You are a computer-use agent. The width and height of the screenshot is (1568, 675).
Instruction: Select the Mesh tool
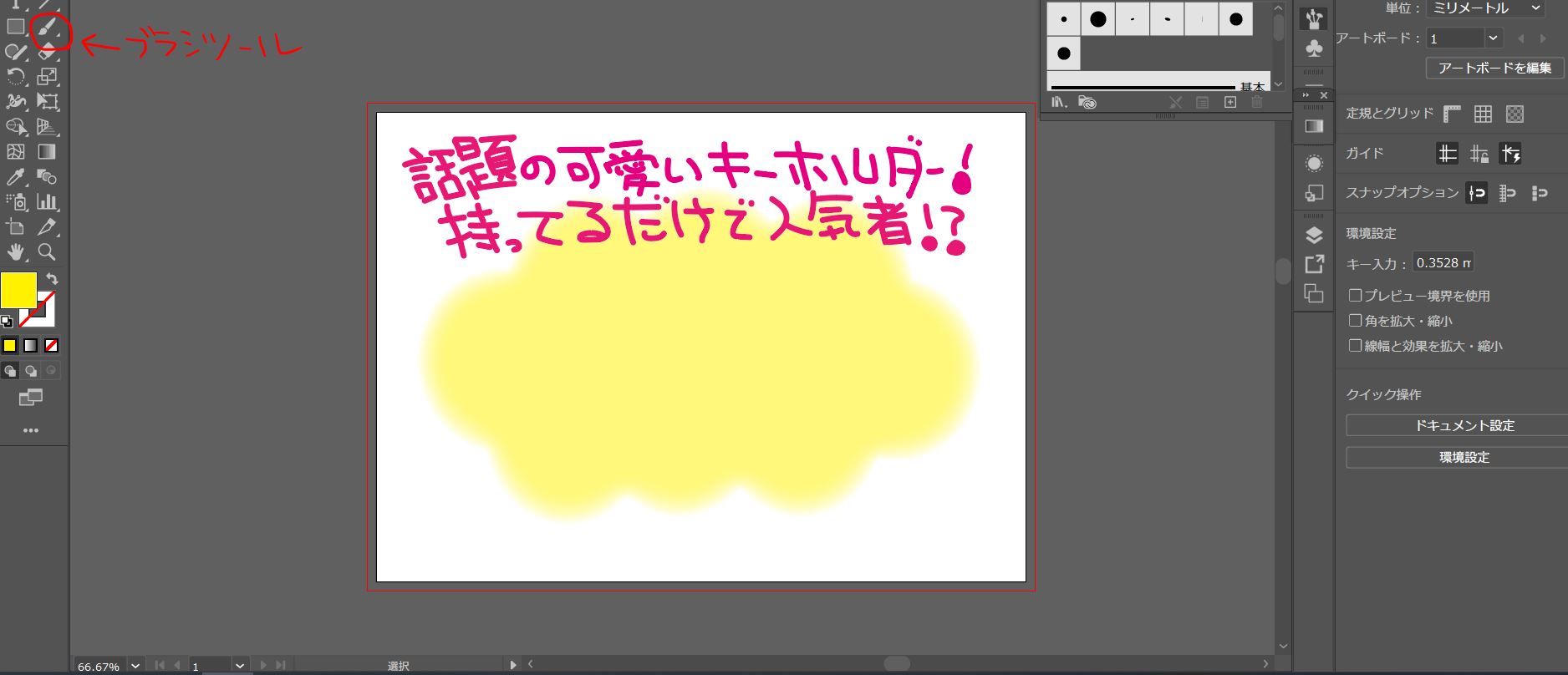16,152
